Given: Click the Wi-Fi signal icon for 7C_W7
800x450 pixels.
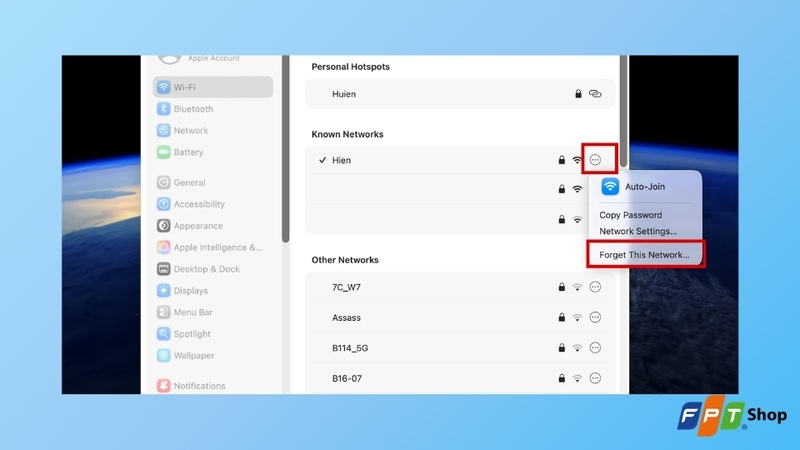Looking at the screenshot, I should (577, 287).
